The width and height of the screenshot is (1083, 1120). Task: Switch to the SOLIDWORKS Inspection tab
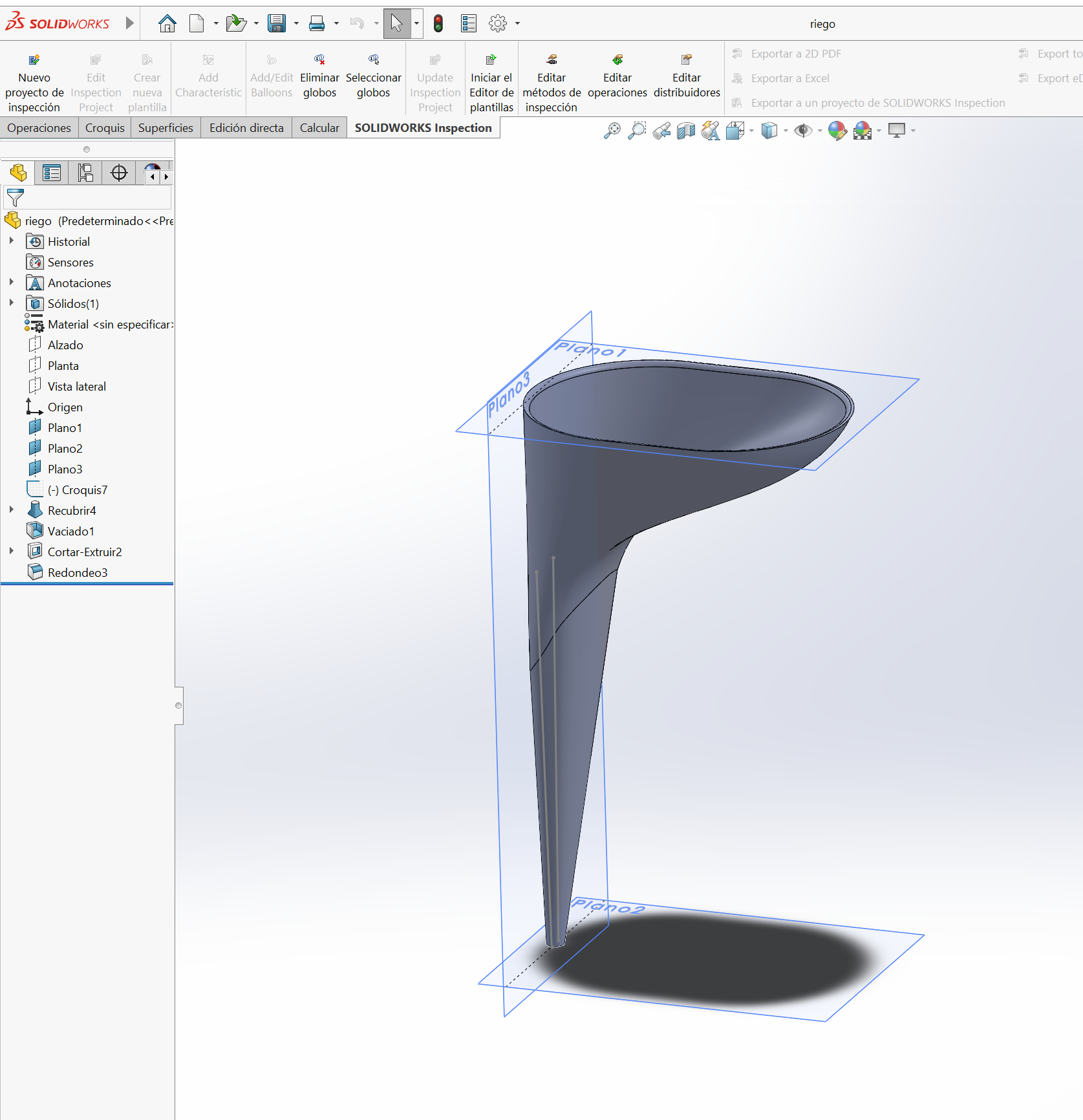click(424, 128)
